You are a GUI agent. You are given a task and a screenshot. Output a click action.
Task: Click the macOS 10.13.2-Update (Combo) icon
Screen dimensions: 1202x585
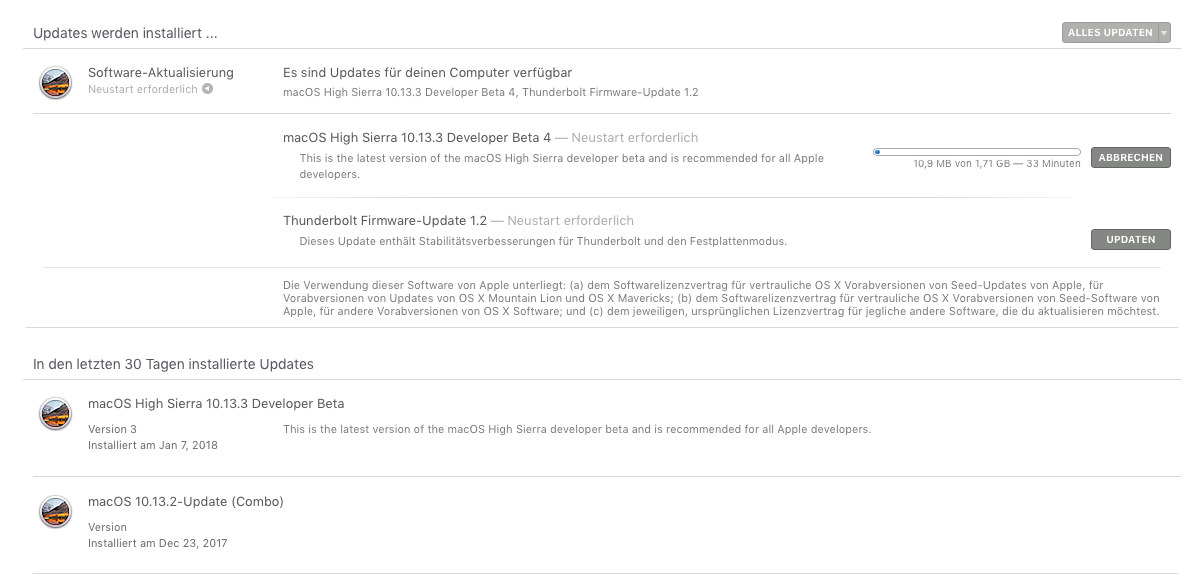point(55,512)
